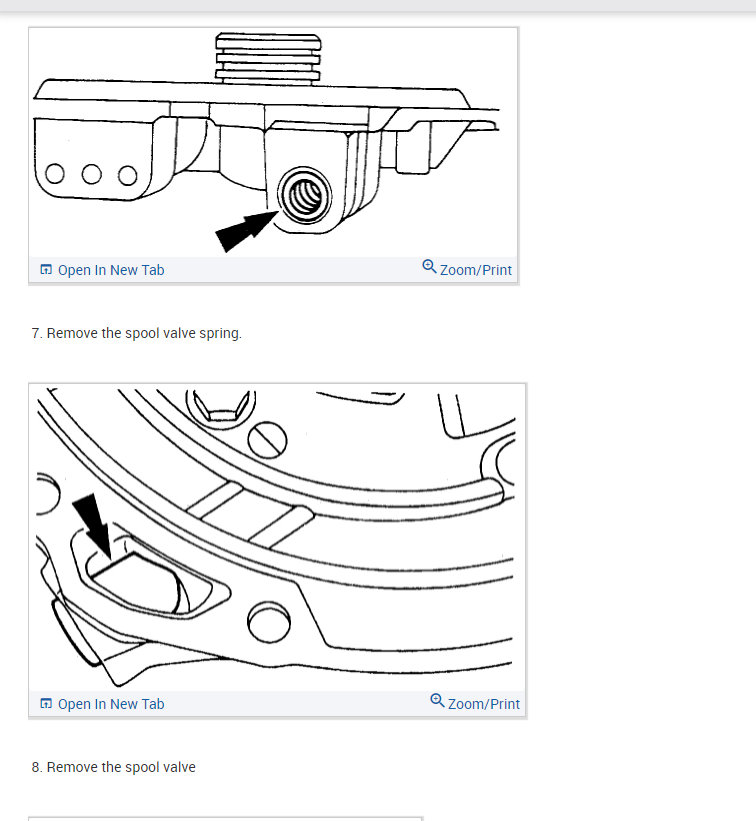This screenshot has height=821, width=756.
Task: Click the new-tab icon below the threaded port diagram
Action: tap(46, 270)
